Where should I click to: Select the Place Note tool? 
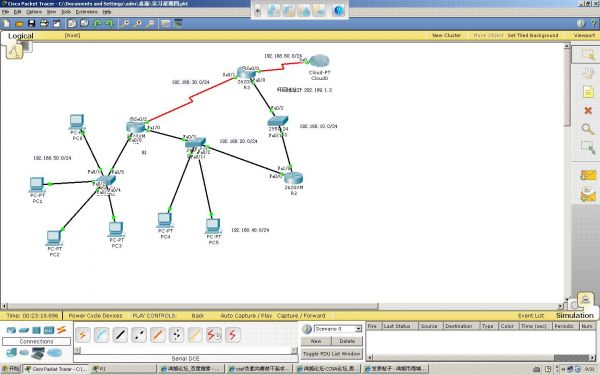(588, 92)
